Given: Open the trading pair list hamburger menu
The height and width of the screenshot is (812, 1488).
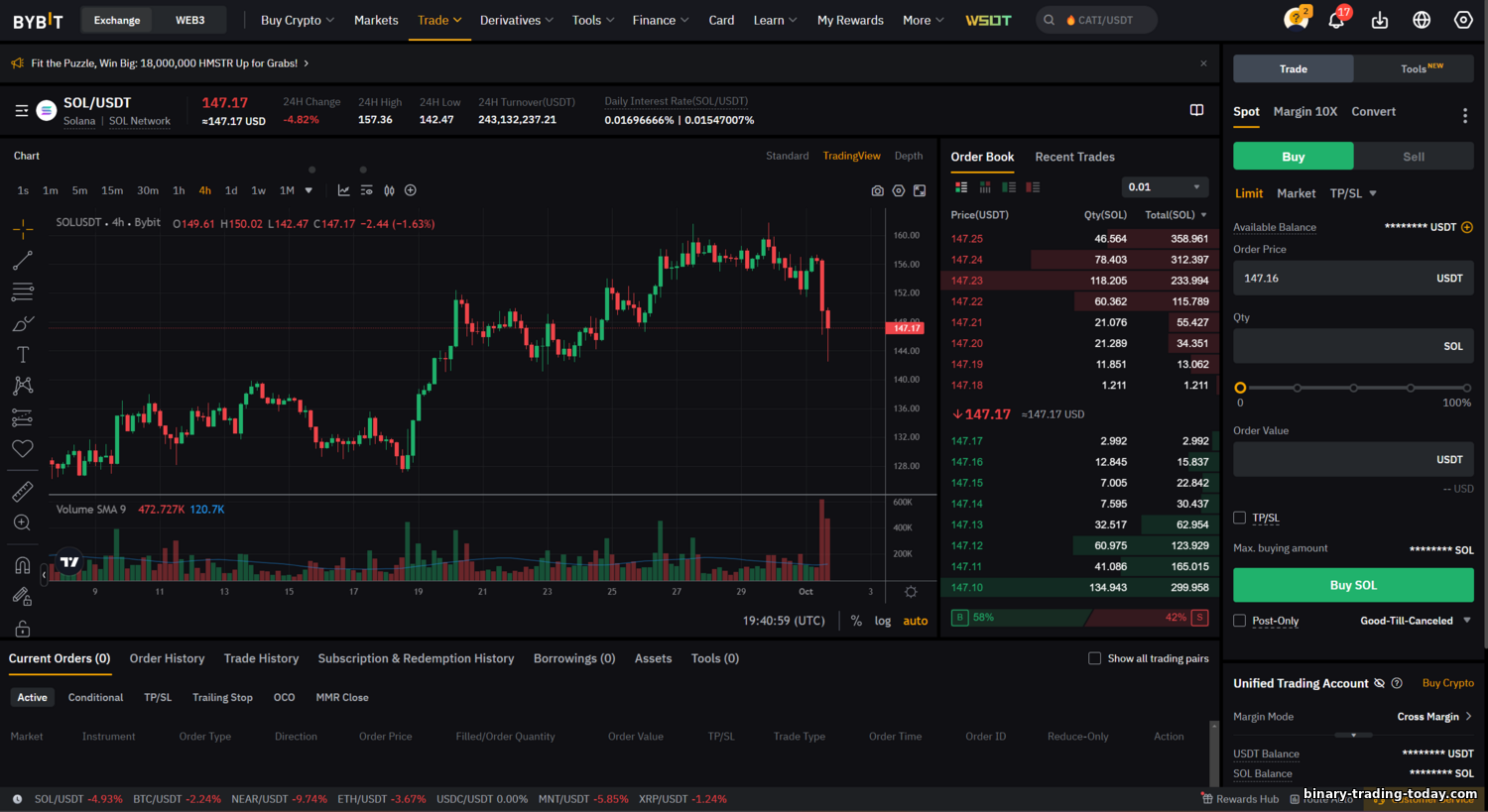Looking at the screenshot, I should (22, 111).
